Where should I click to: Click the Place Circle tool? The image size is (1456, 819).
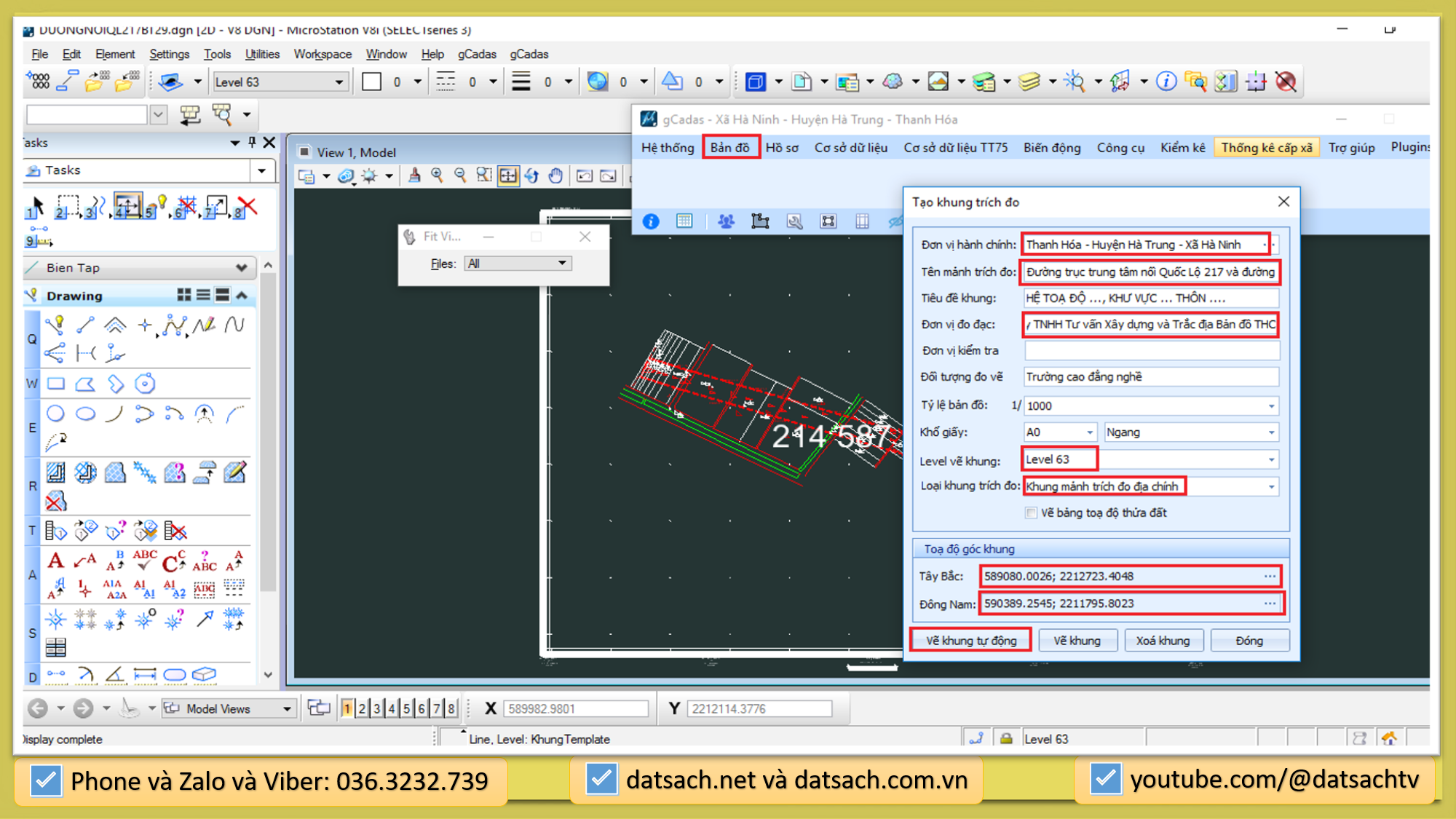click(56, 414)
